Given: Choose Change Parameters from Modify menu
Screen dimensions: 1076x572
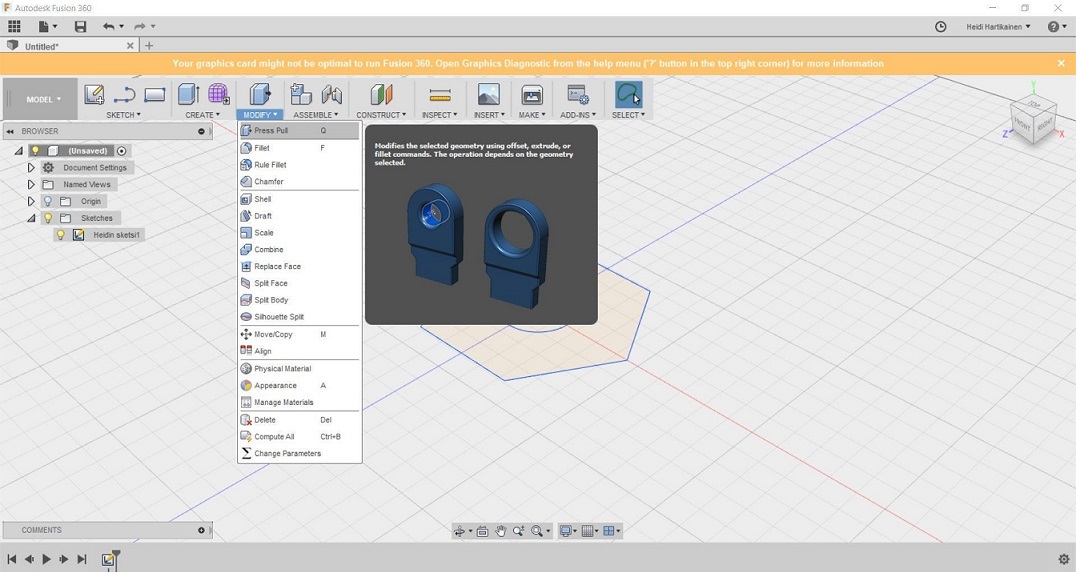Looking at the screenshot, I should (299, 453).
